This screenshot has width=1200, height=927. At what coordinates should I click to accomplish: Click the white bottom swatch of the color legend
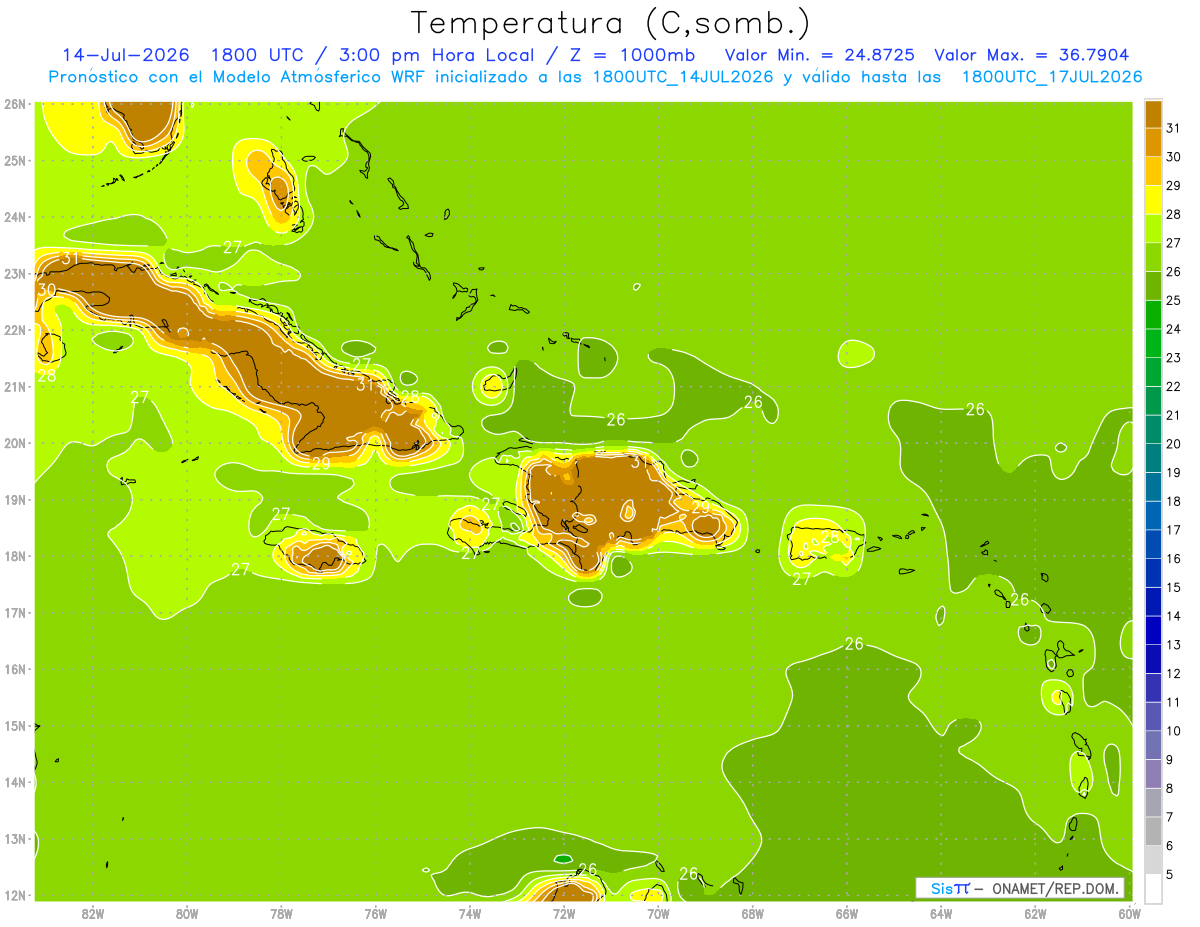click(1153, 888)
